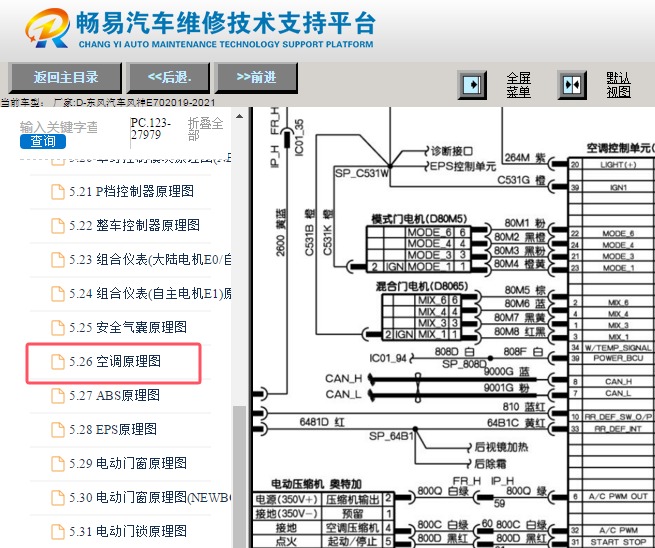Click the blue 查询 search button

[43, 141]
